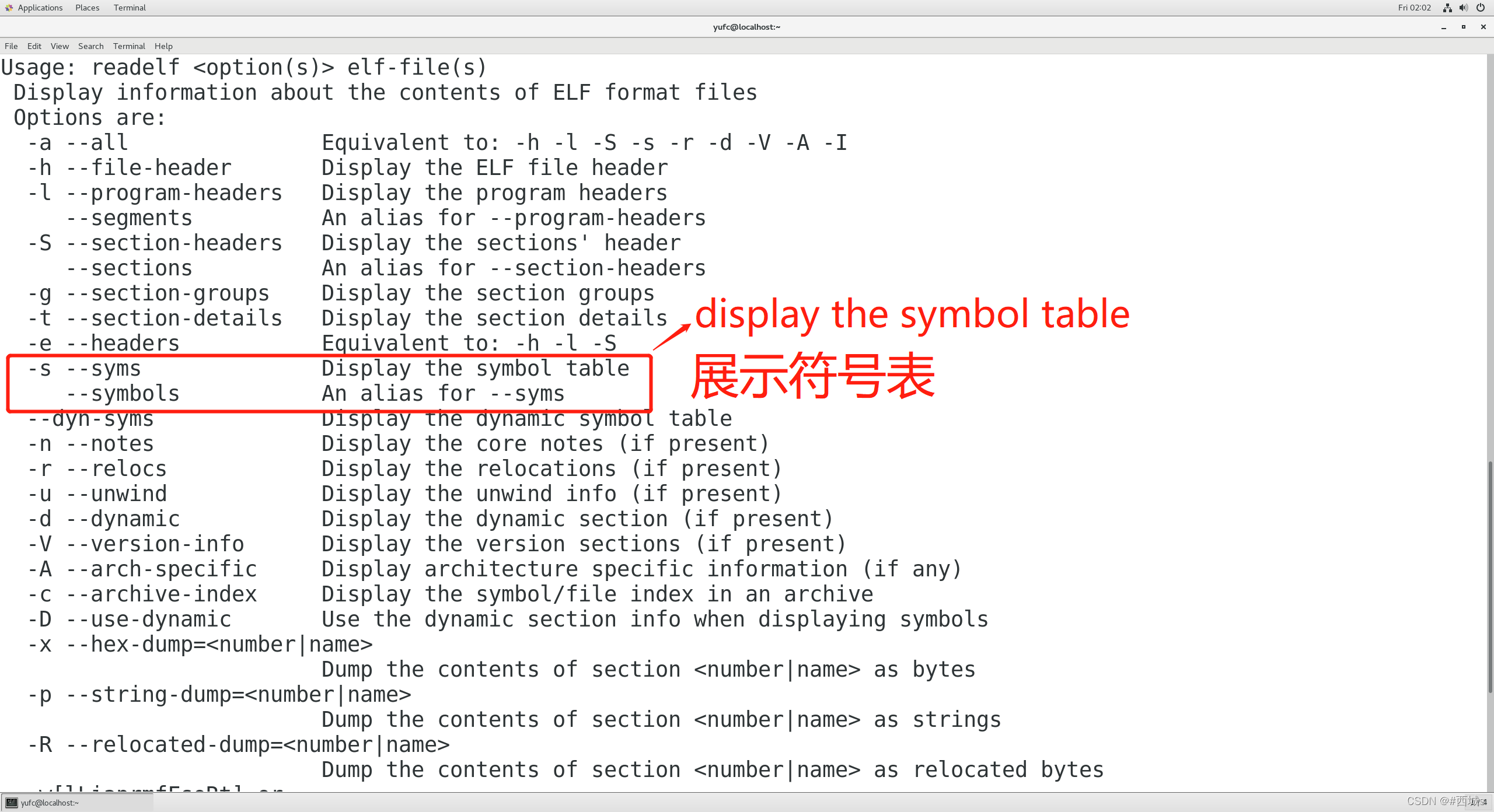Image resolution: width=1494 pixels, height=812 pixels.
Task: Click 'Use the dynamic section info' description
Action: [655, 619]
